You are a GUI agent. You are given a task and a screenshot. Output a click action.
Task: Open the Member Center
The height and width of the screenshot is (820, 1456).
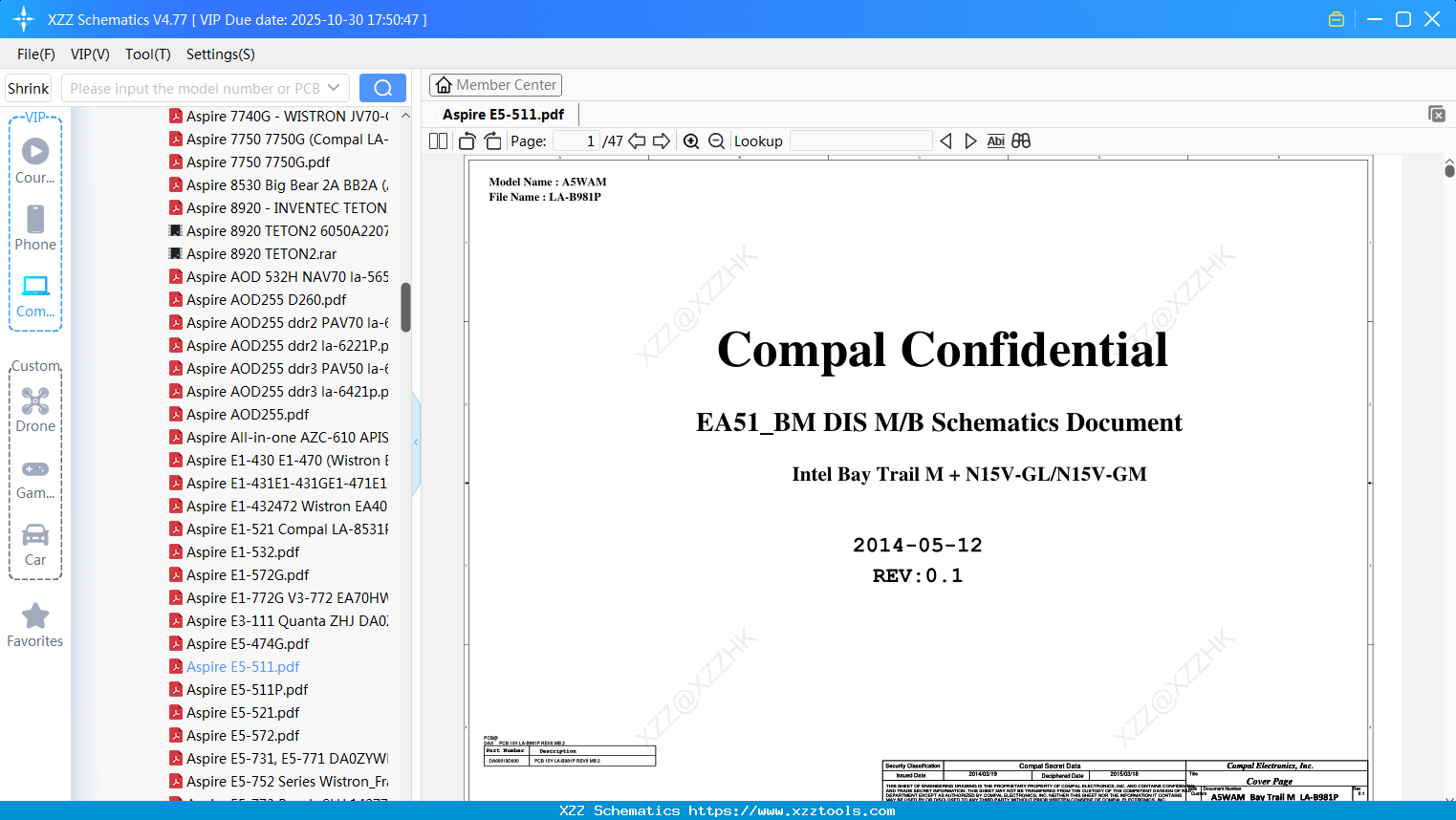(x=495, y=85)
